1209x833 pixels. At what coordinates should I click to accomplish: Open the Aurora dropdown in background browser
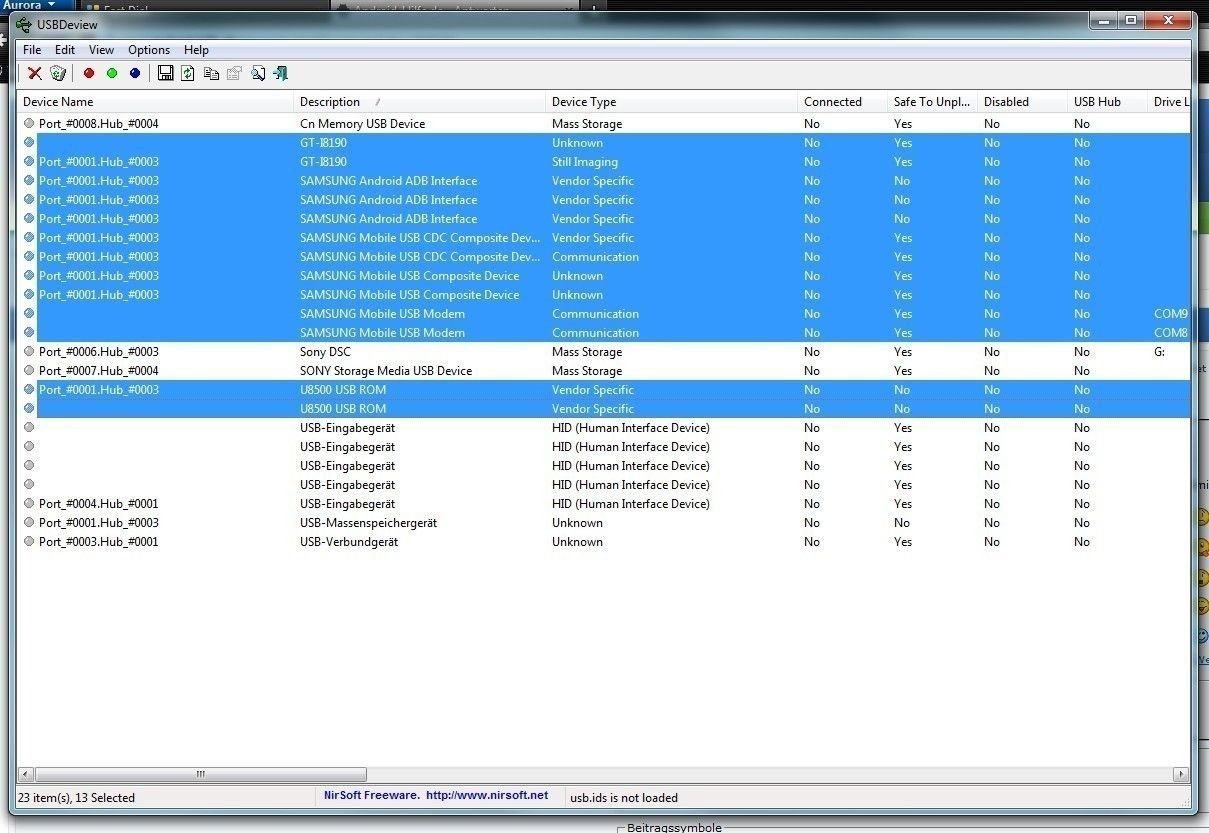29,5
